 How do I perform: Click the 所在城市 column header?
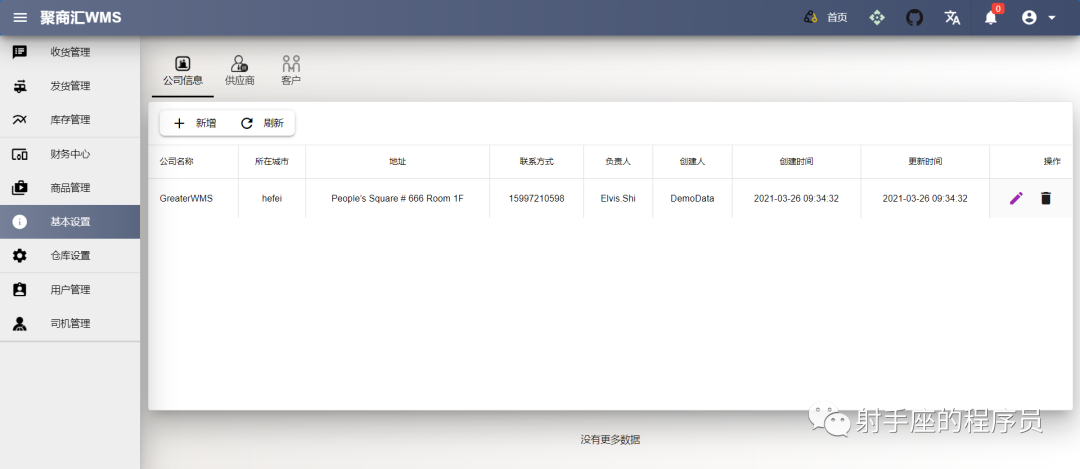[x=271, y=162]
